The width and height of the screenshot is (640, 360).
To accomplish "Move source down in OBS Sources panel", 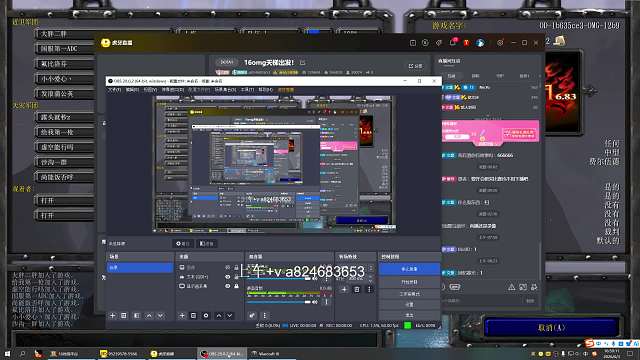I will (230, 316).
